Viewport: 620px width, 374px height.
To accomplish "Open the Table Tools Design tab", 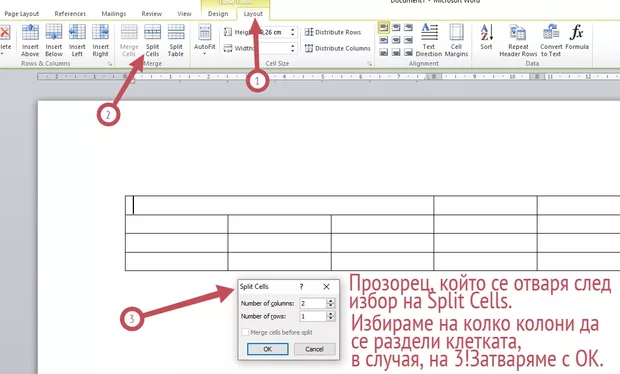I will coord(218,14).
